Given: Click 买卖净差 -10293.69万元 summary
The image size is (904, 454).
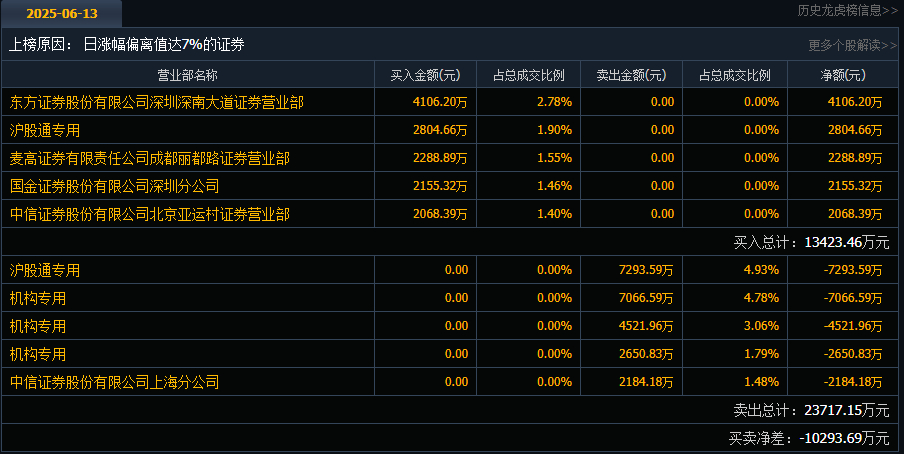Looking at the screenshot, I should point(808,438).
